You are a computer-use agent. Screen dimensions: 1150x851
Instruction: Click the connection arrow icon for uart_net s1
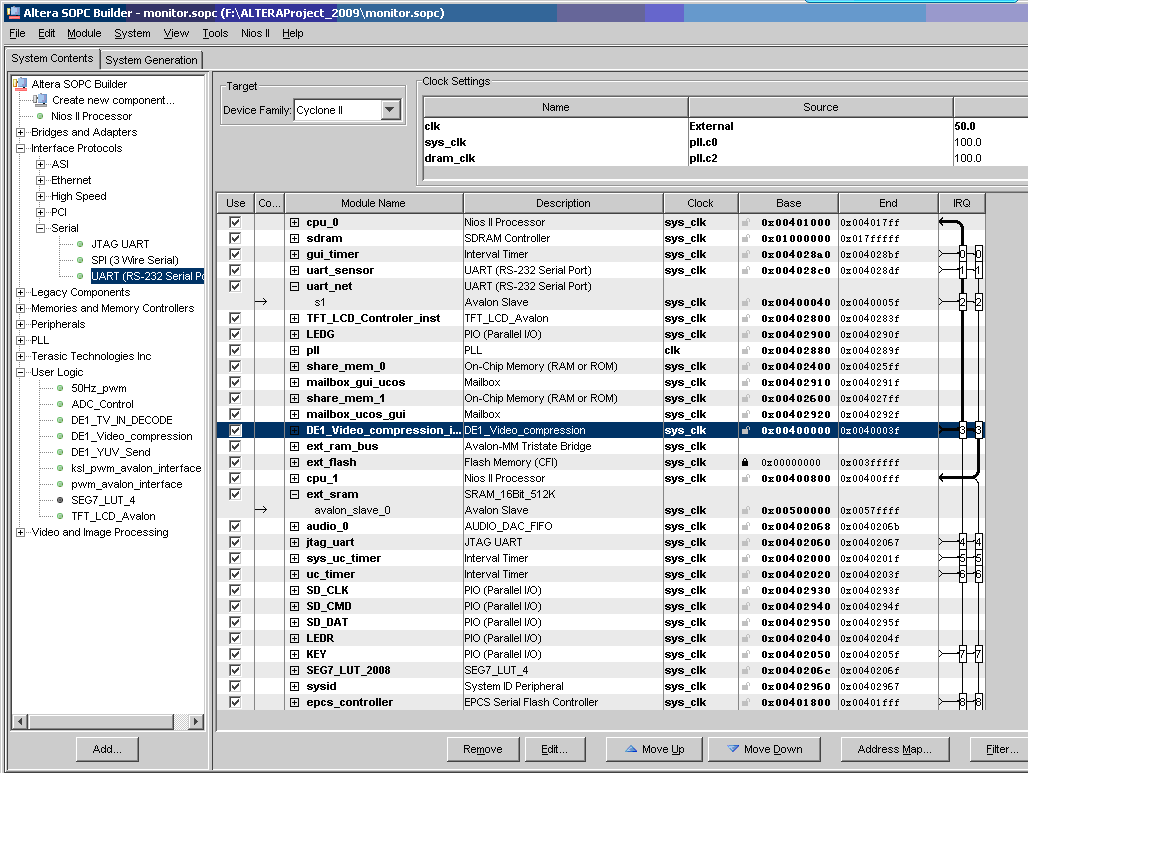261,302
